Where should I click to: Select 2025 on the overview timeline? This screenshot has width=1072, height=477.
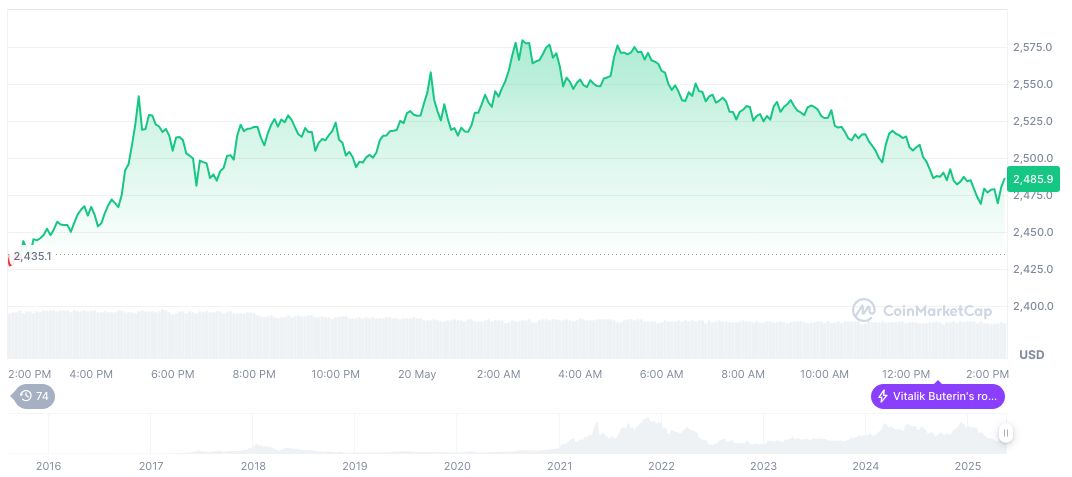click(967, 466)
